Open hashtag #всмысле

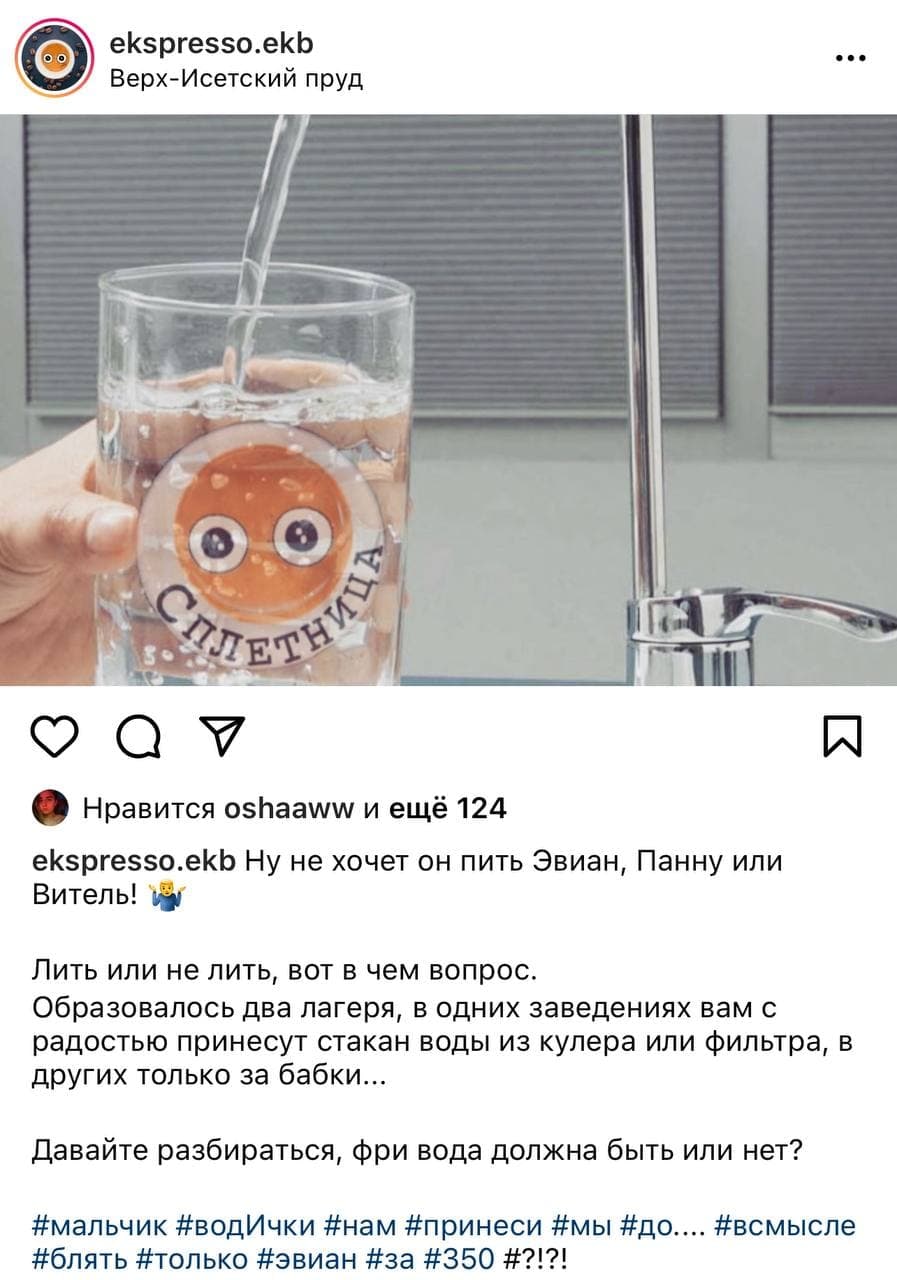786,1225
